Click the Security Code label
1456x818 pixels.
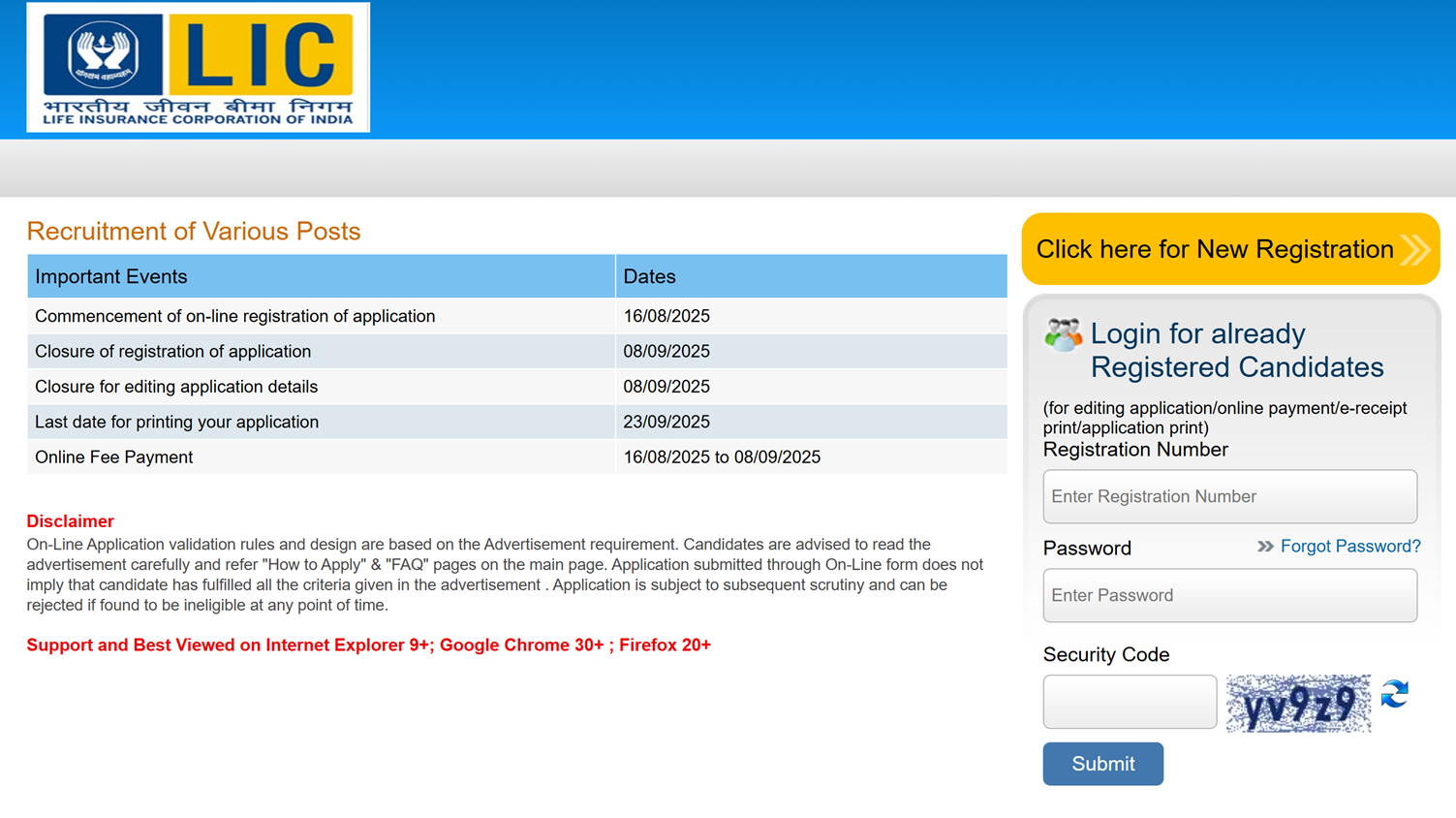pyautogui.click(x=1106, y=655)
